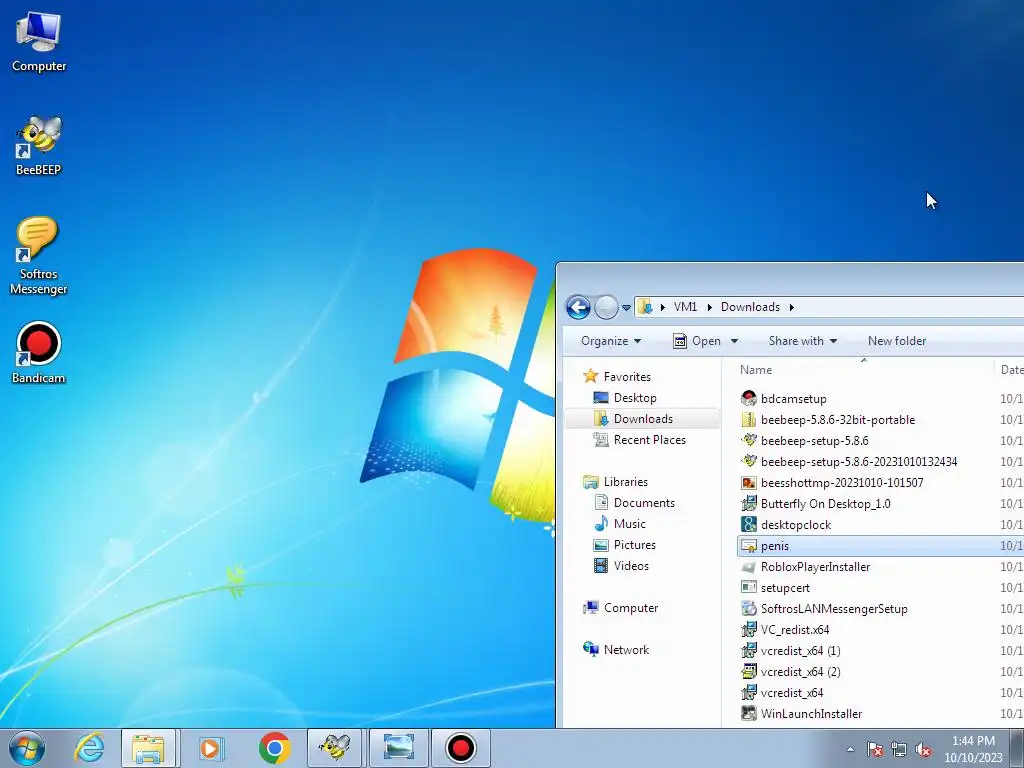
Task: Open Action Center flag tray icon
Action: 874,749
